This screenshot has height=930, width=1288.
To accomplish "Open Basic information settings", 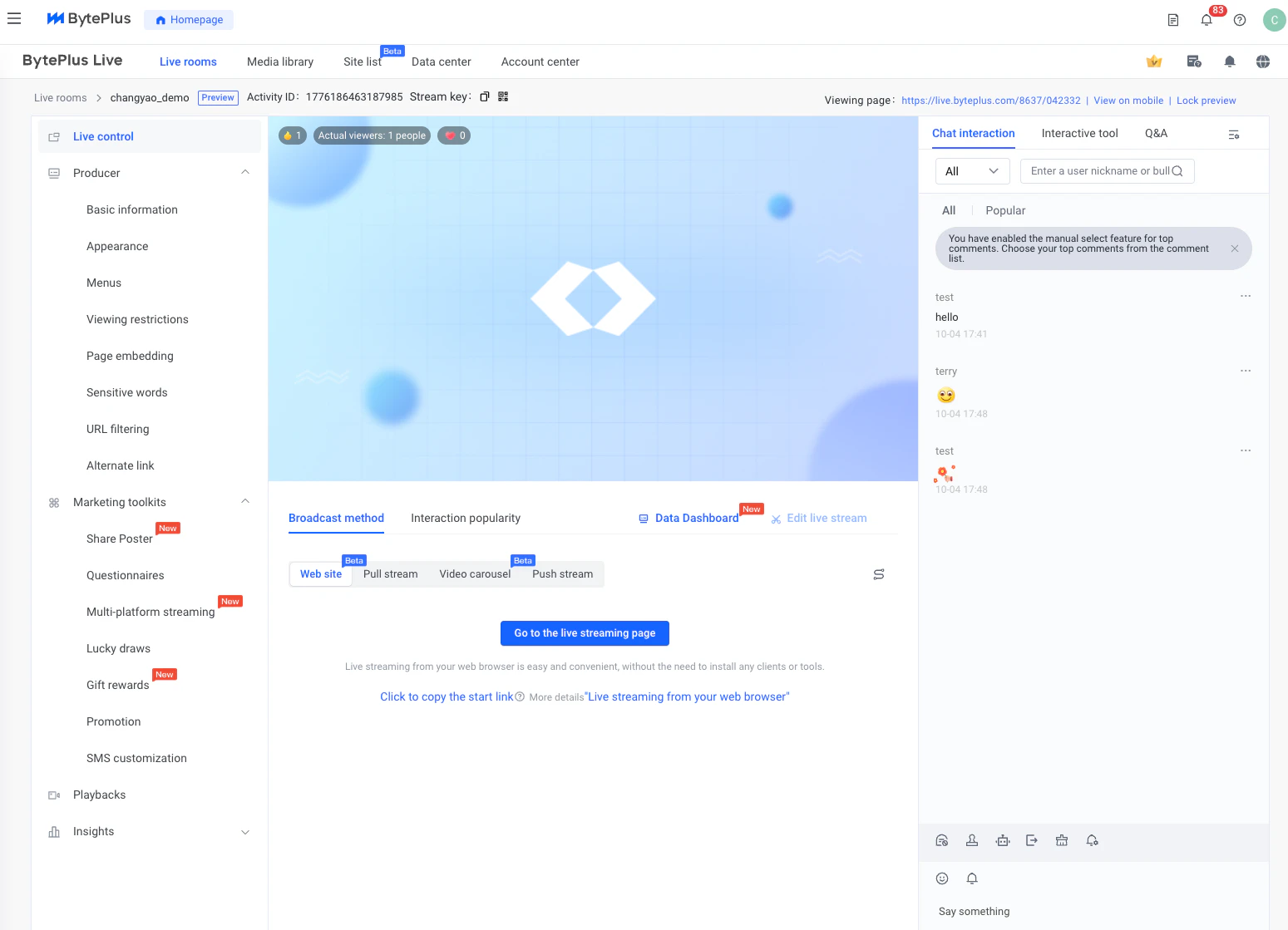I will (132, 209).
